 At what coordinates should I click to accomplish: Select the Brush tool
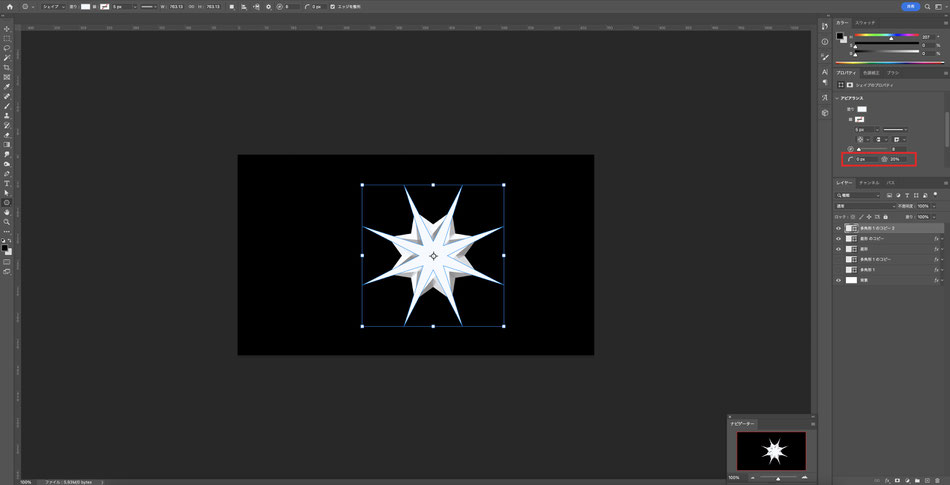tap(7, 106)
